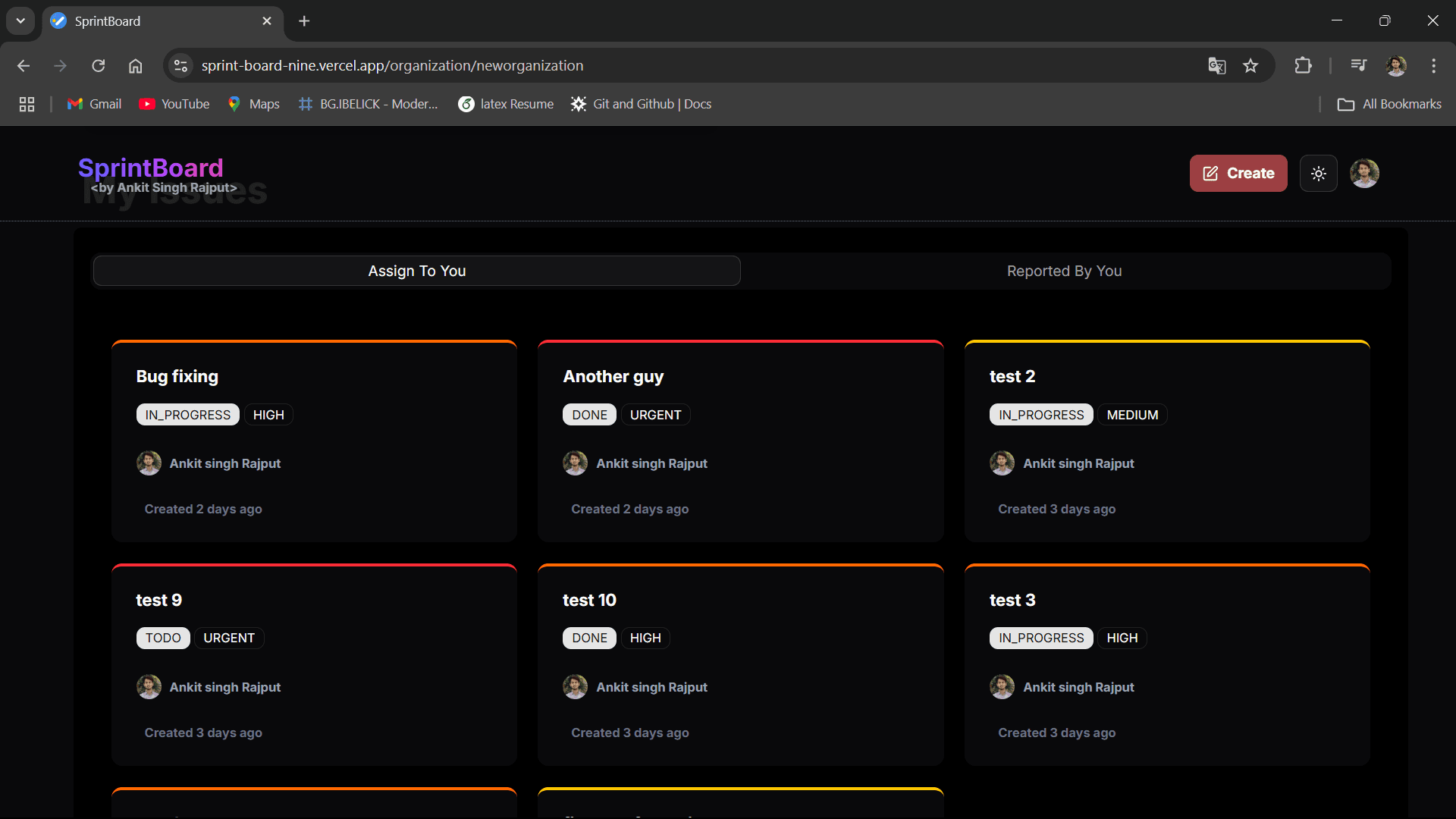Viewport: 1456px width, 819px height.
Task: Click IN_PROGRESS badge on Bug fixing card
Action: point(187,415)
